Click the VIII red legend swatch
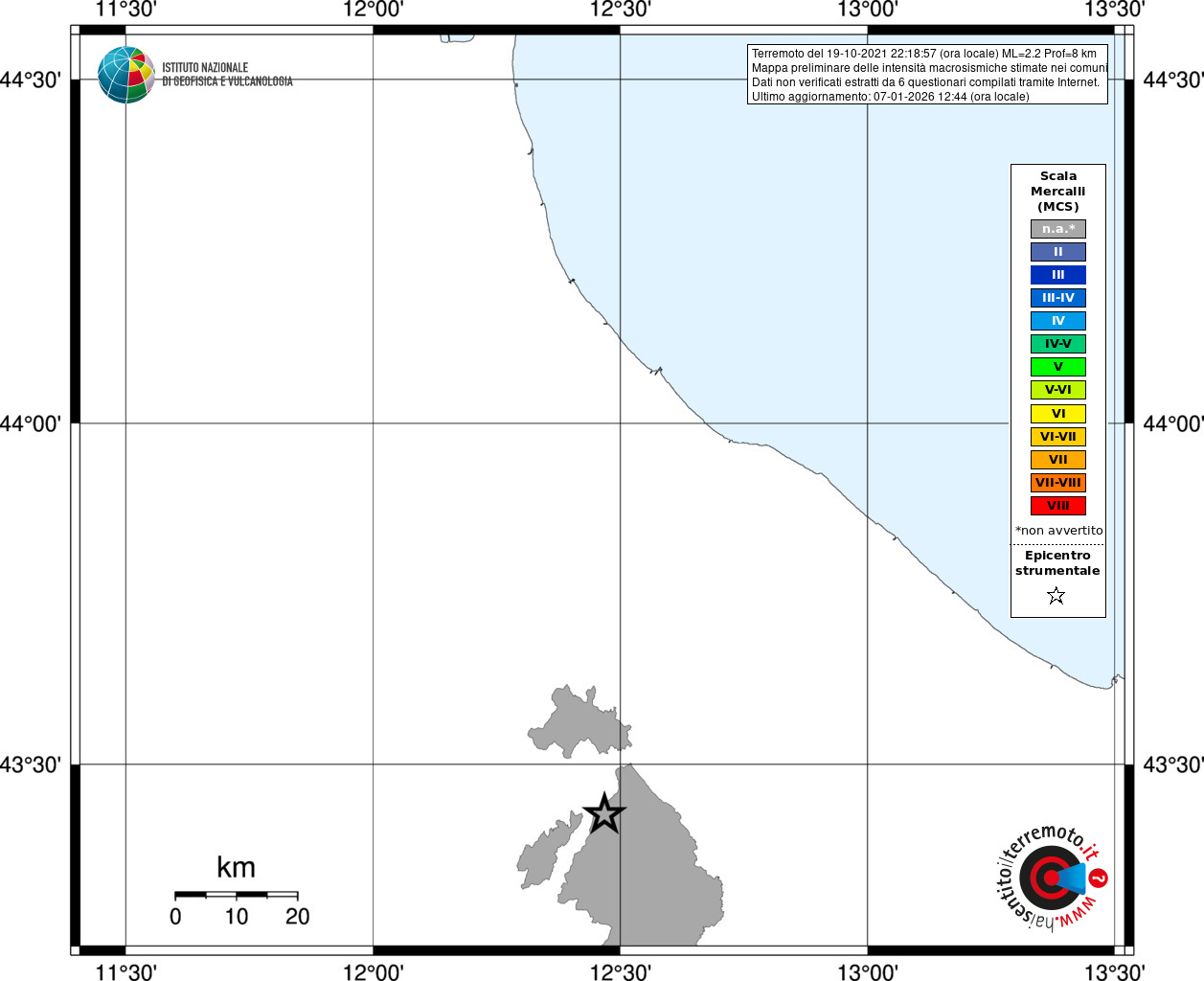The width and height of the screenshot is (1204, 981). 1058,506
